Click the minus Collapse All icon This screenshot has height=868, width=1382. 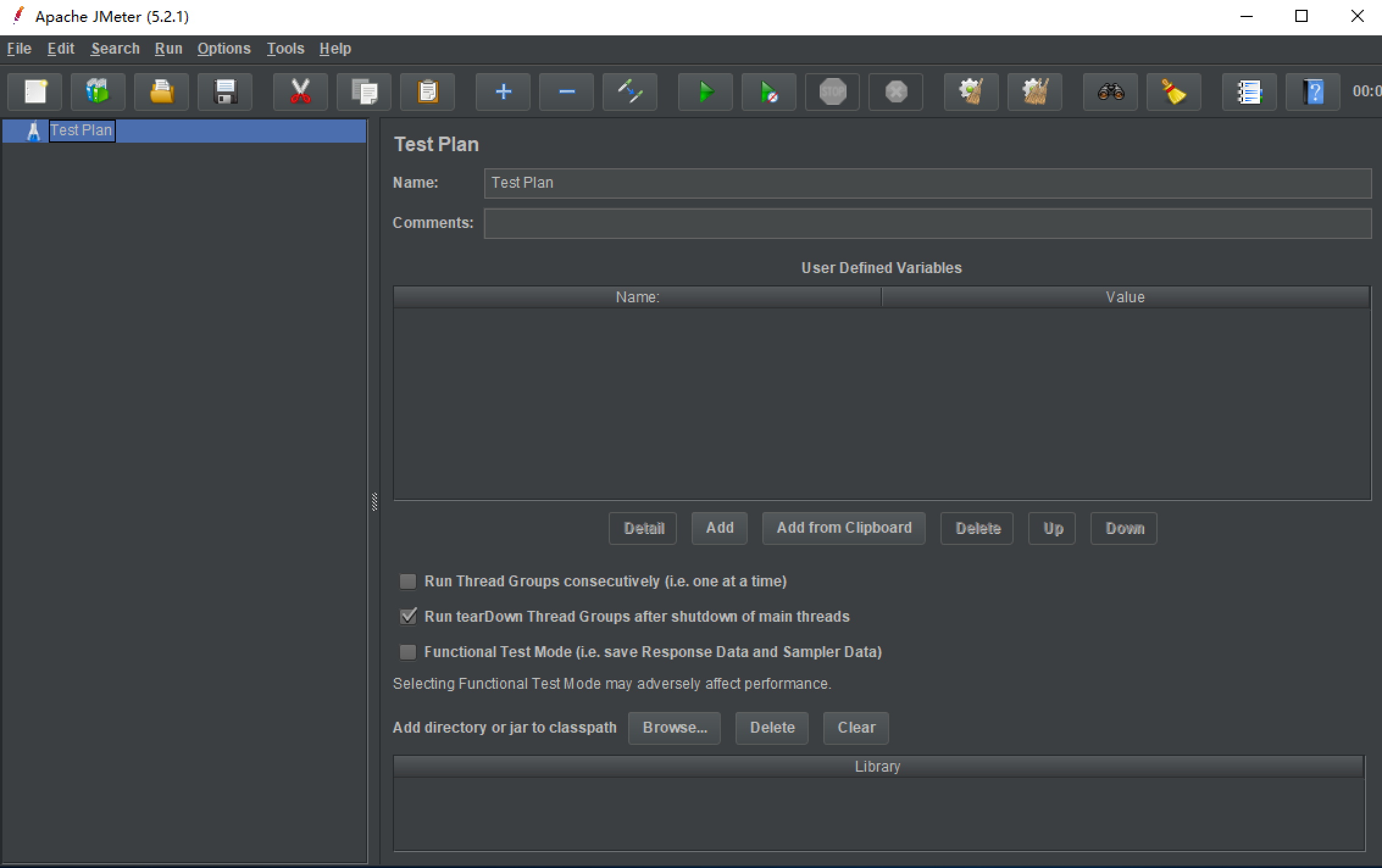pyautogui.click(x=567, y=92)
